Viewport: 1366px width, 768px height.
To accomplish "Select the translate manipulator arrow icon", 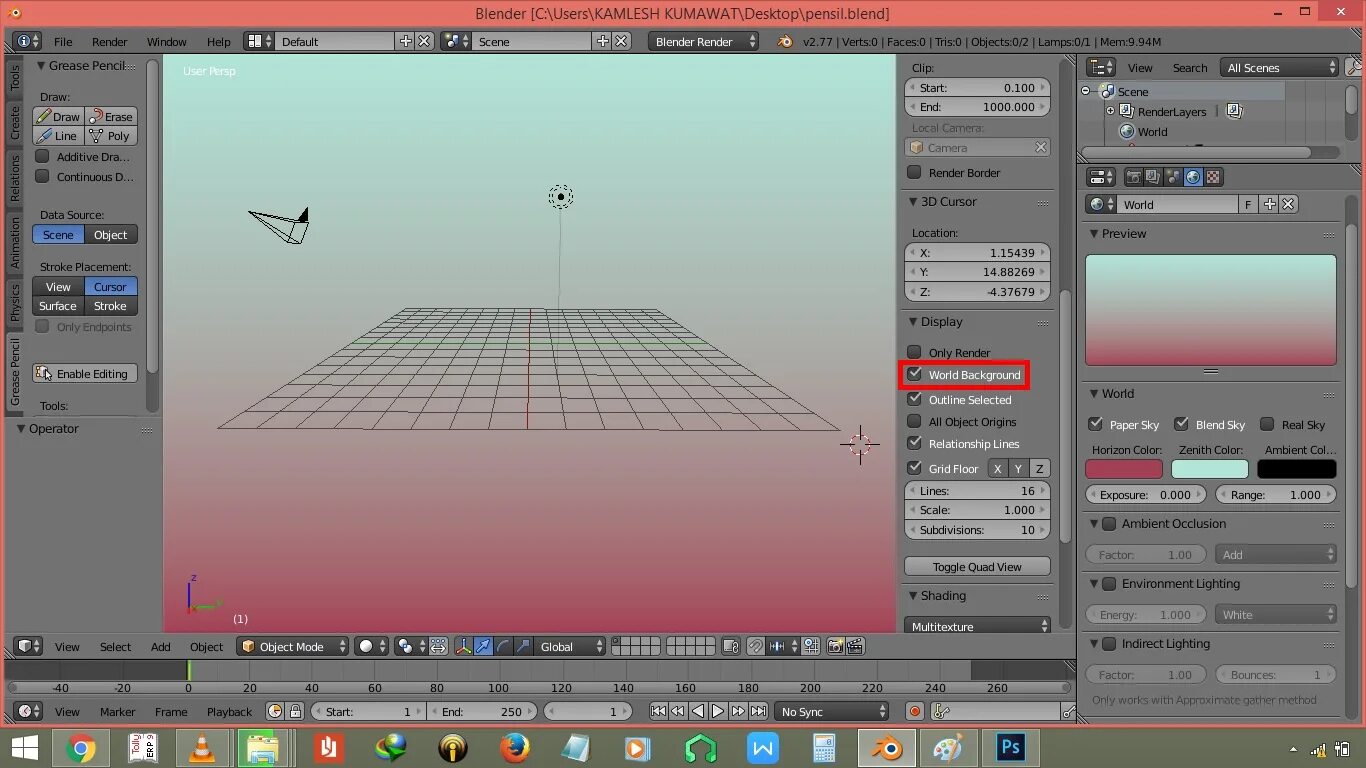I will coord(483,646).
